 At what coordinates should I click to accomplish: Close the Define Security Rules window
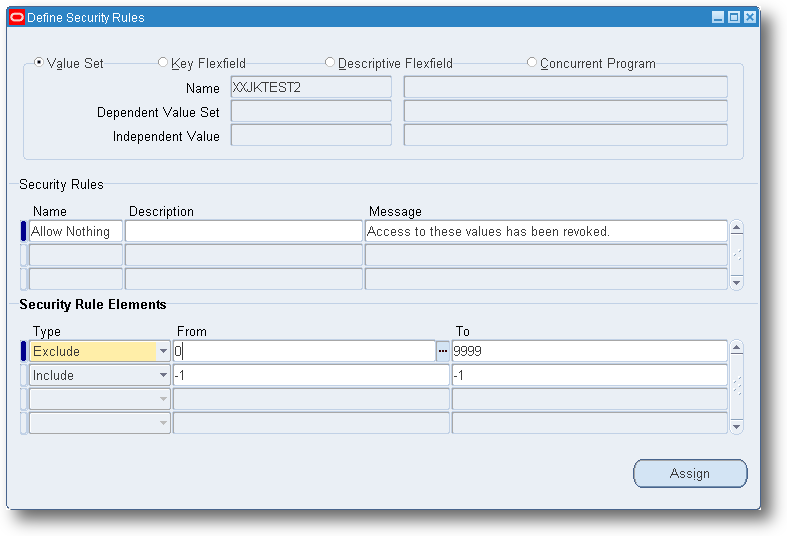pos(750,18)
